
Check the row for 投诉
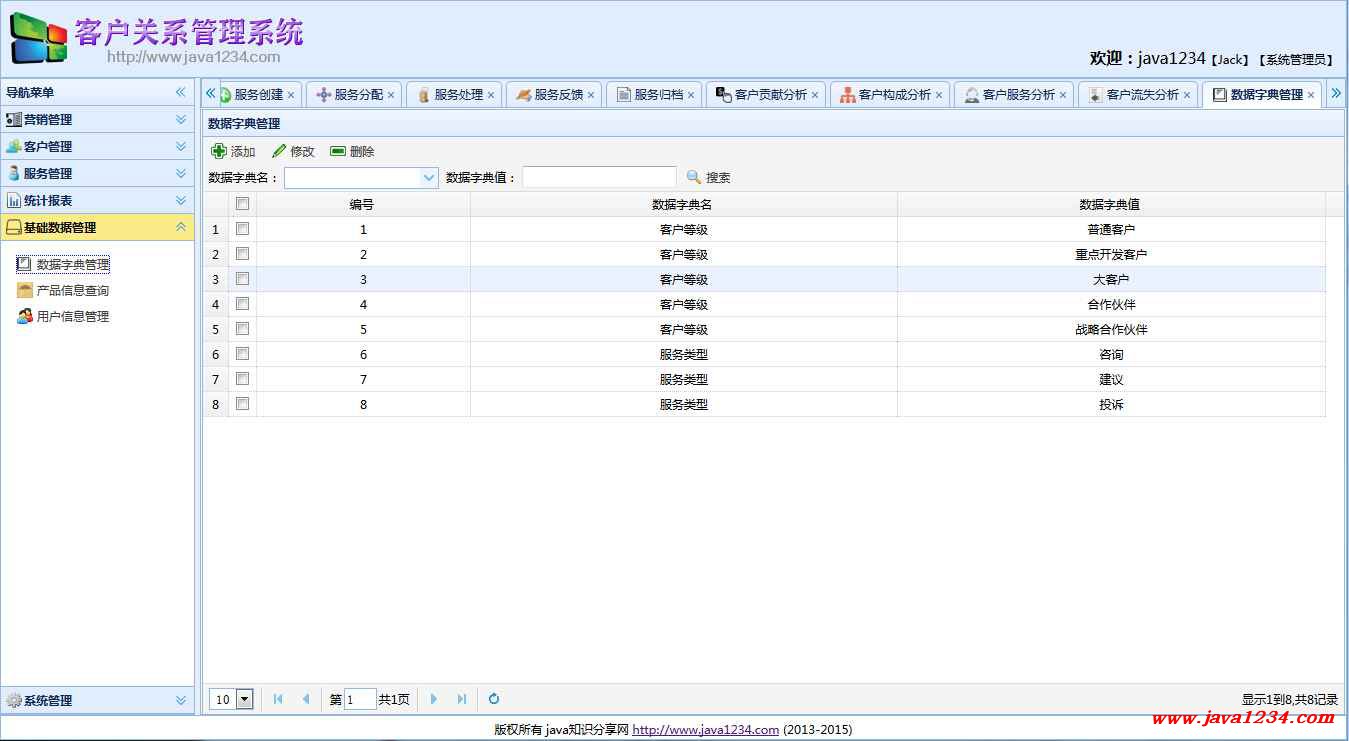[242, 404]
